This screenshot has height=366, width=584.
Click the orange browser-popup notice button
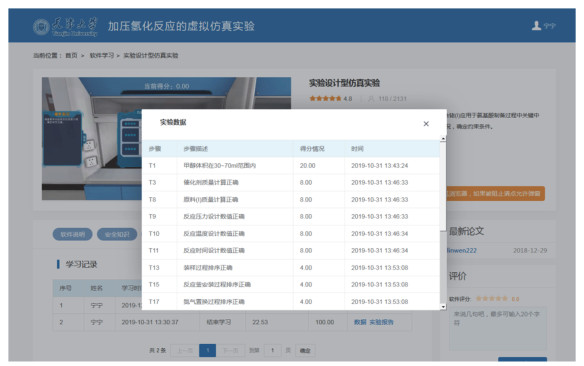tap(495, 194)
